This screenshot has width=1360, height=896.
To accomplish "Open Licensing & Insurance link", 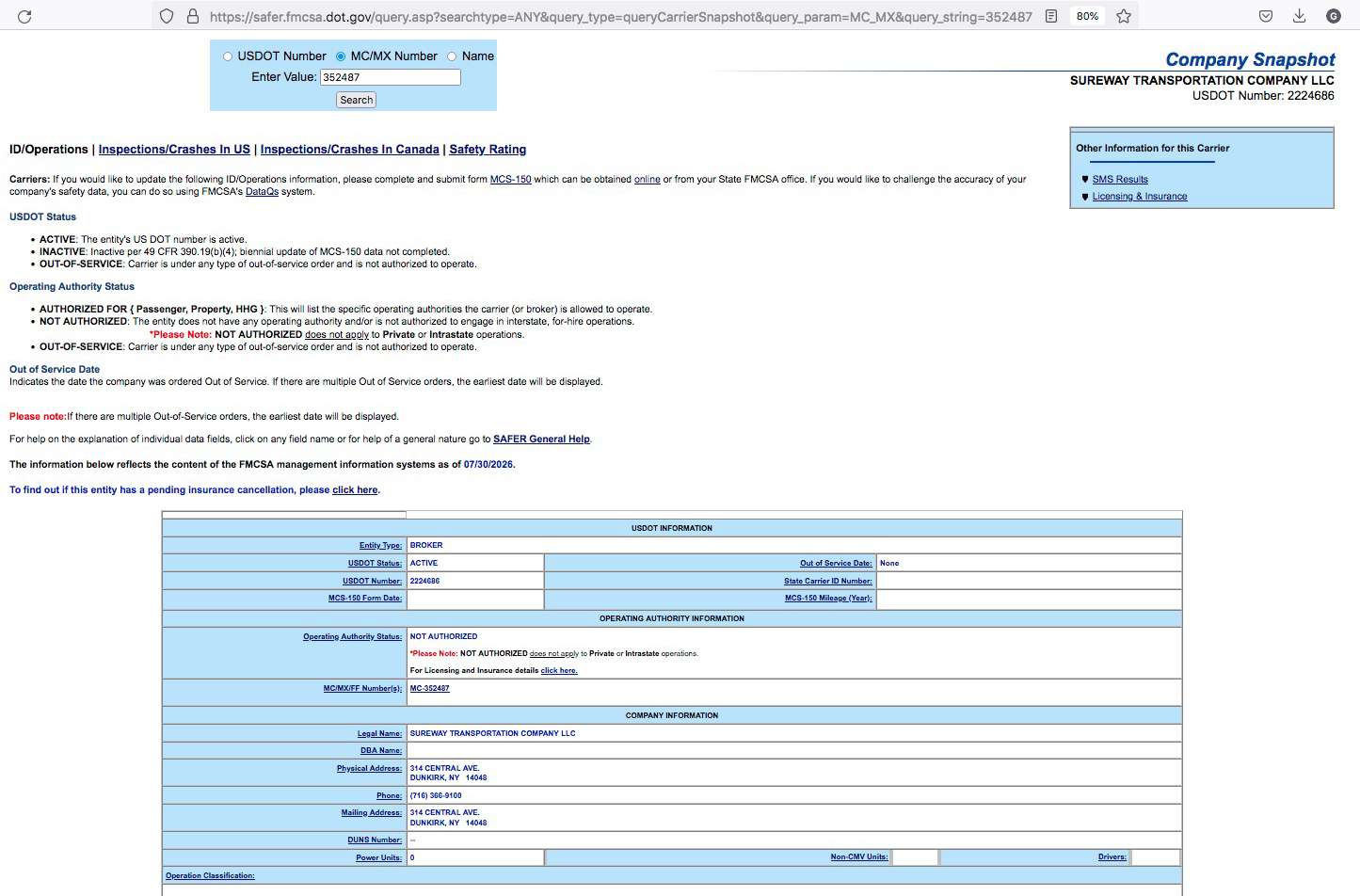I will [1140, 196].
